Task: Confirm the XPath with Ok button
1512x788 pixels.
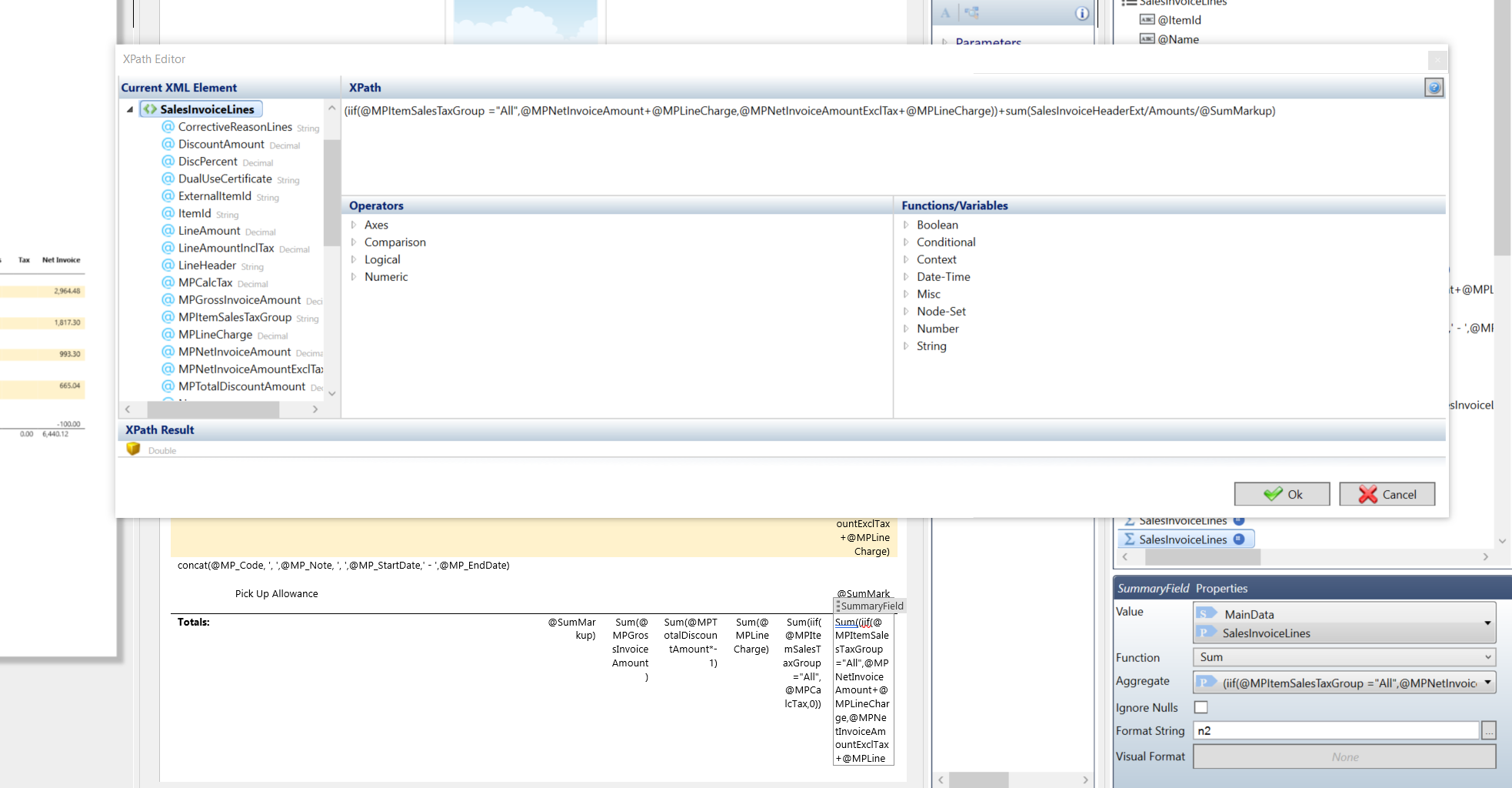Action: (x=1281, y=494)
